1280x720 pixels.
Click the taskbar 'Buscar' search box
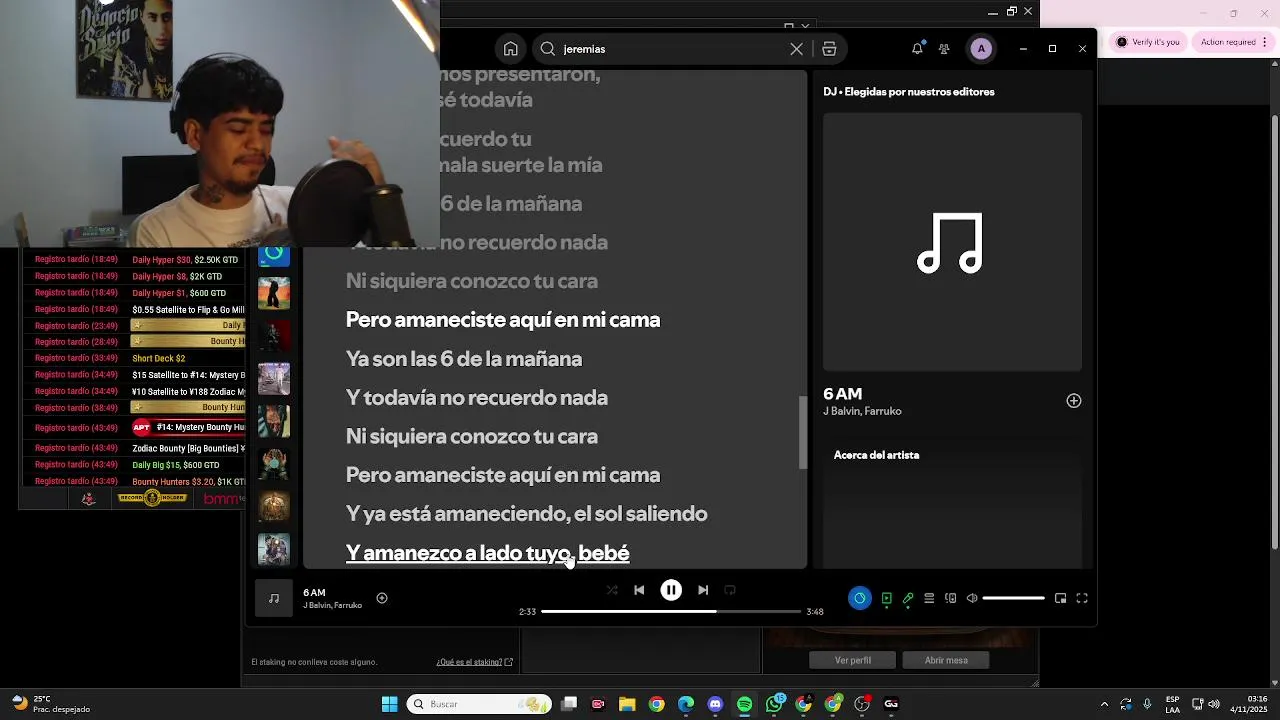pyautogui.click(x=480, y=704)
